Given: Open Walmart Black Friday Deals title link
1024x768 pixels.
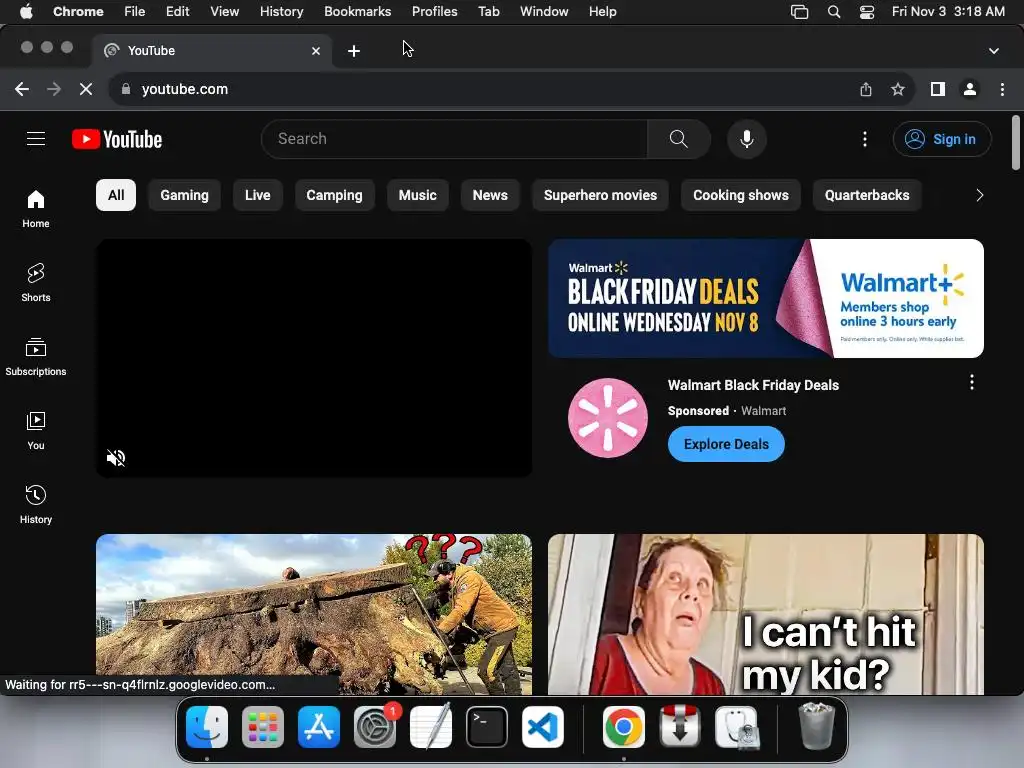Looking at the screenshot, I should pyautogui.click(x=753, y=385).
